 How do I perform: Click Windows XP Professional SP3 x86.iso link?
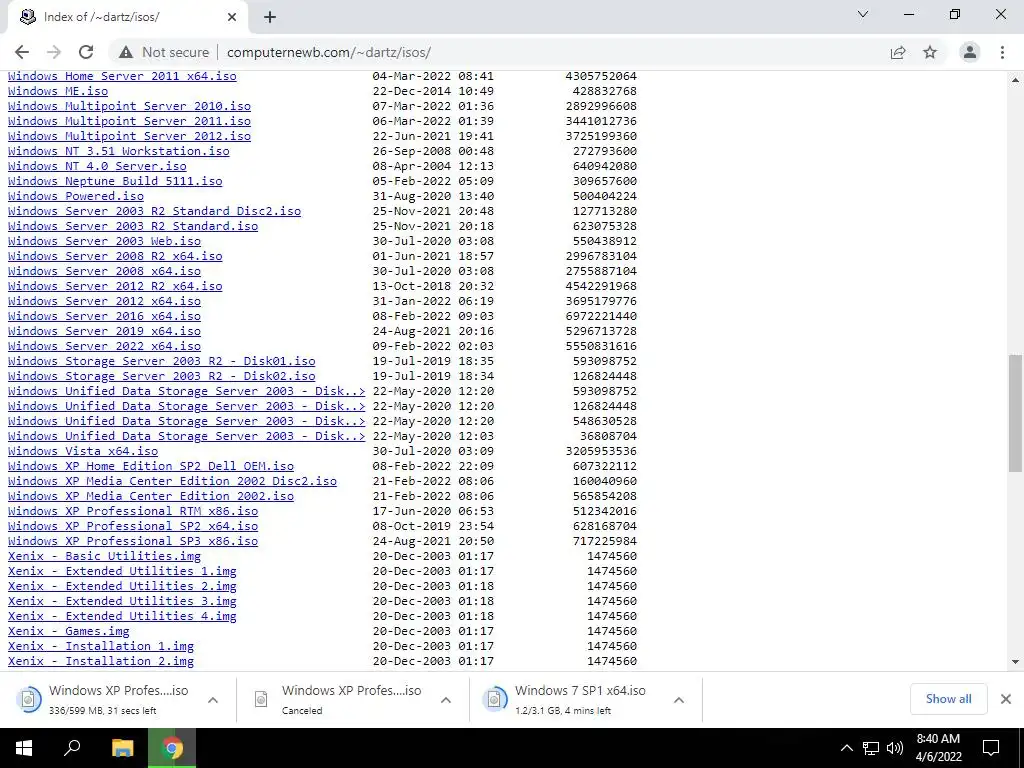click(x=133, y=541)
